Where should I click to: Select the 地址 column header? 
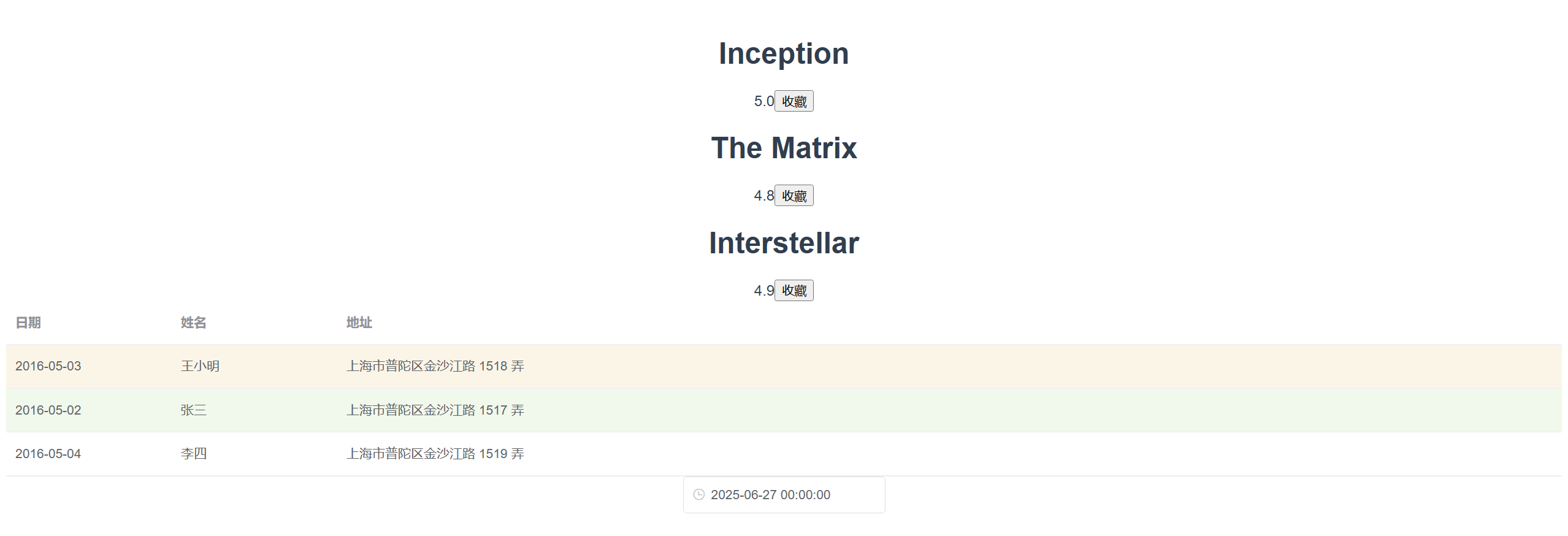359,323
